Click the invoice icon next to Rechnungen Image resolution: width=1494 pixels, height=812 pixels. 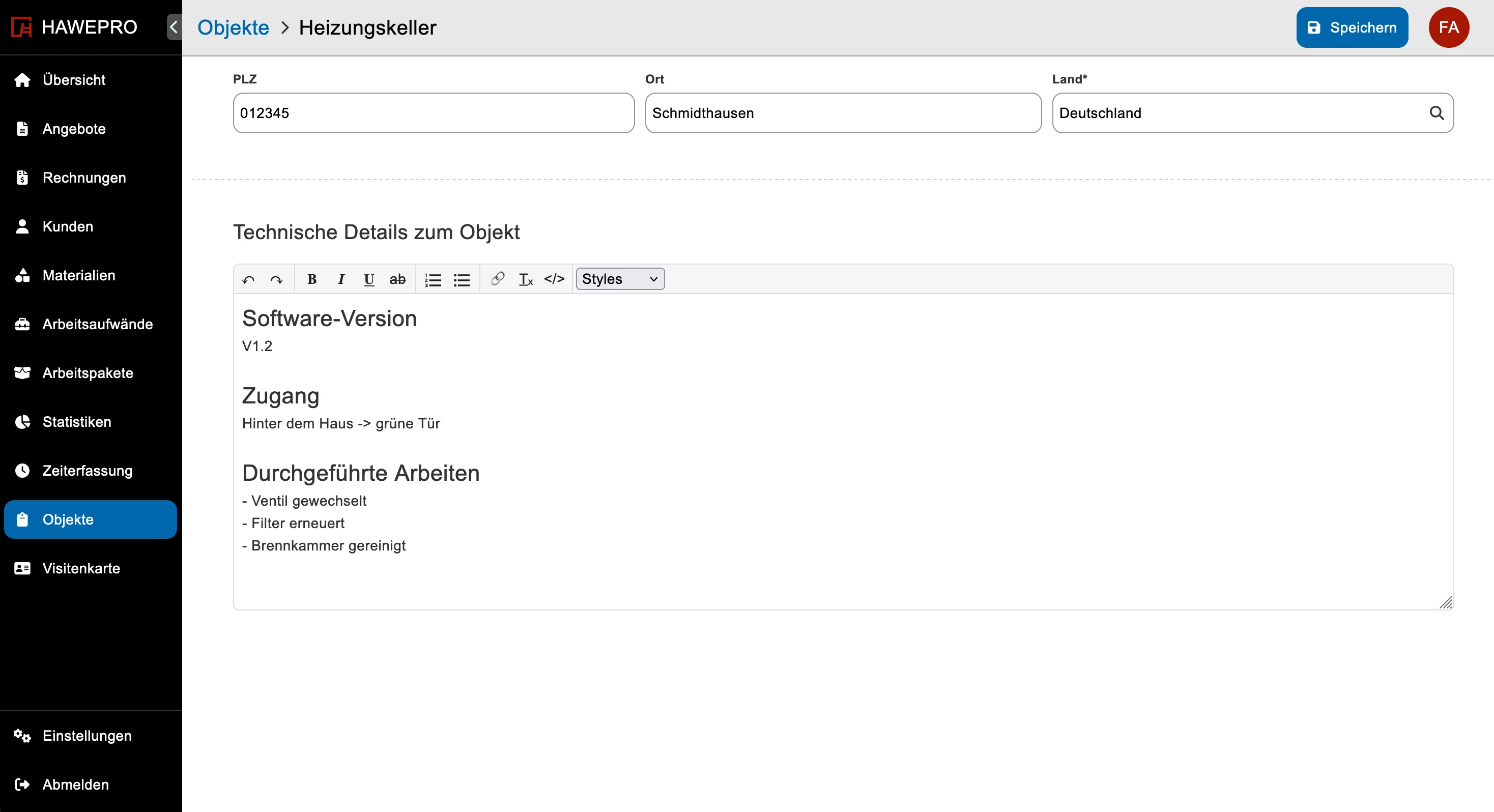coord(22,178)
